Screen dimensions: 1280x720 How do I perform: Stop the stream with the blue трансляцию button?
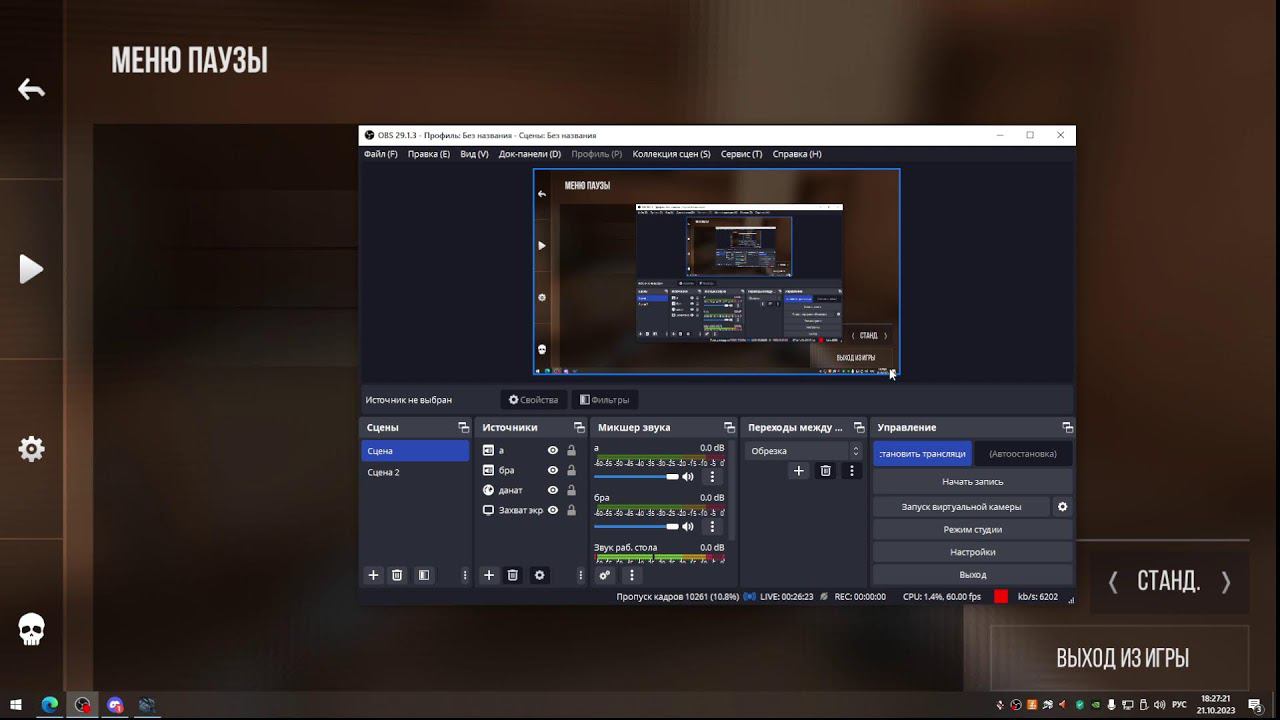(x=922, y=453)
